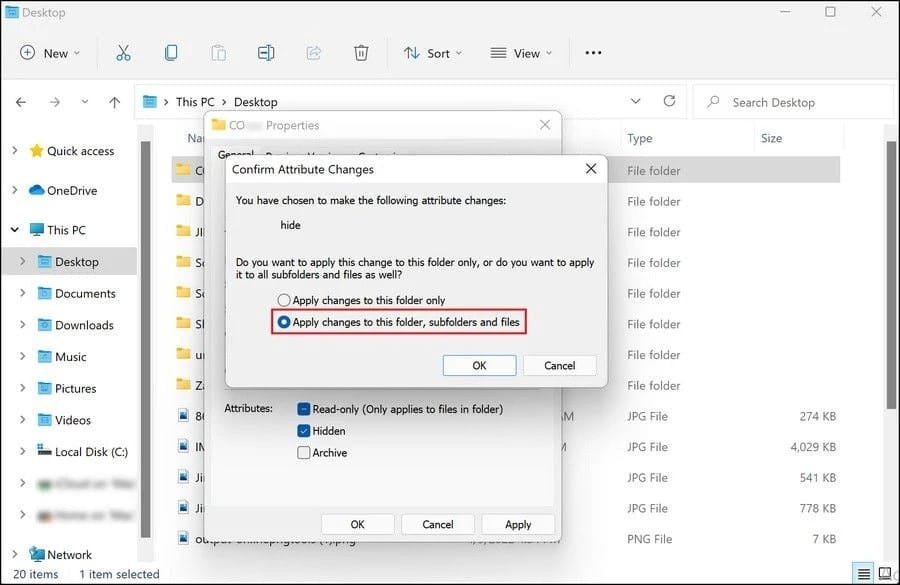Confirm attribute changes with OK

point(479,365)
